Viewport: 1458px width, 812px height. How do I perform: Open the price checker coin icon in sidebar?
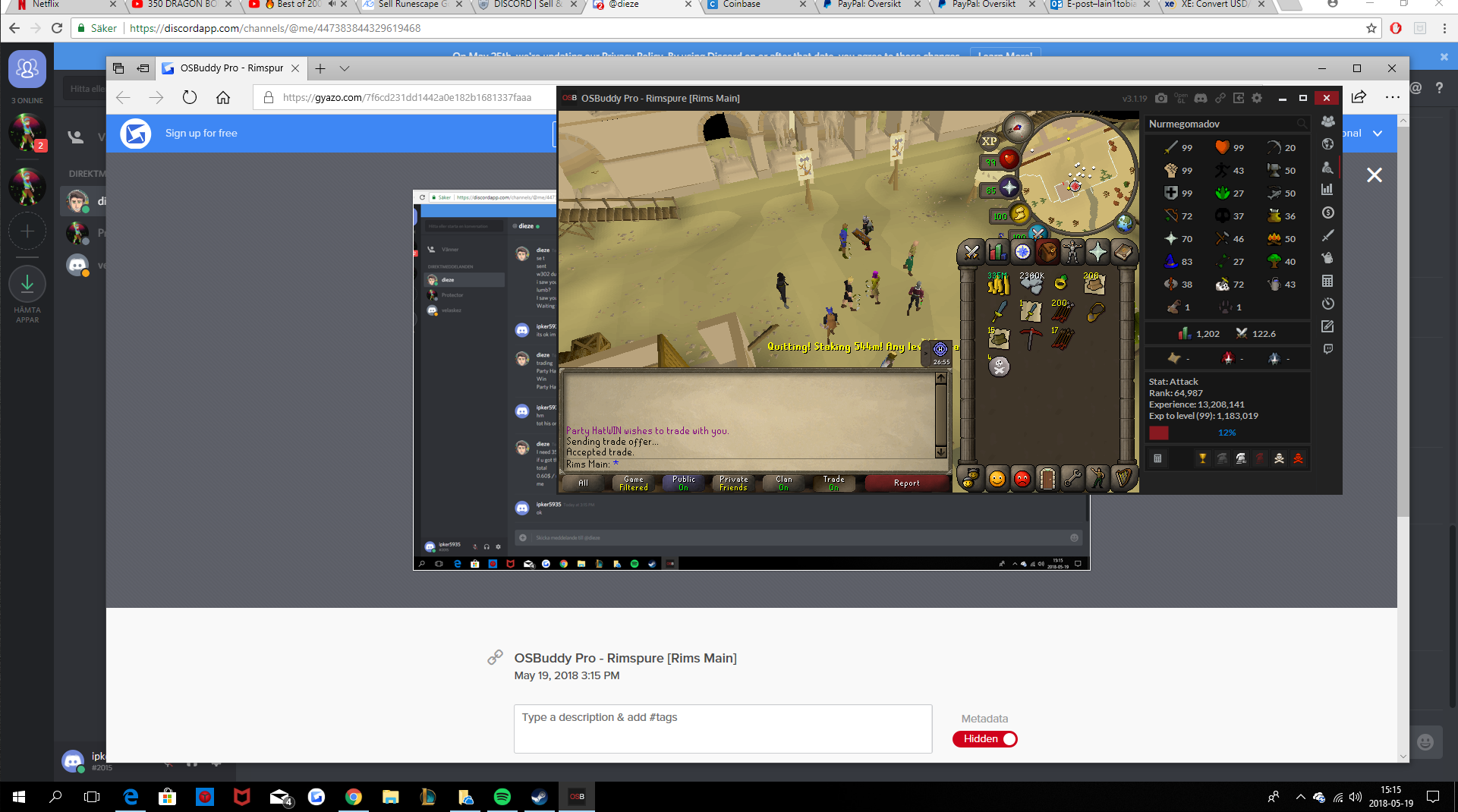coord(1327,212)
